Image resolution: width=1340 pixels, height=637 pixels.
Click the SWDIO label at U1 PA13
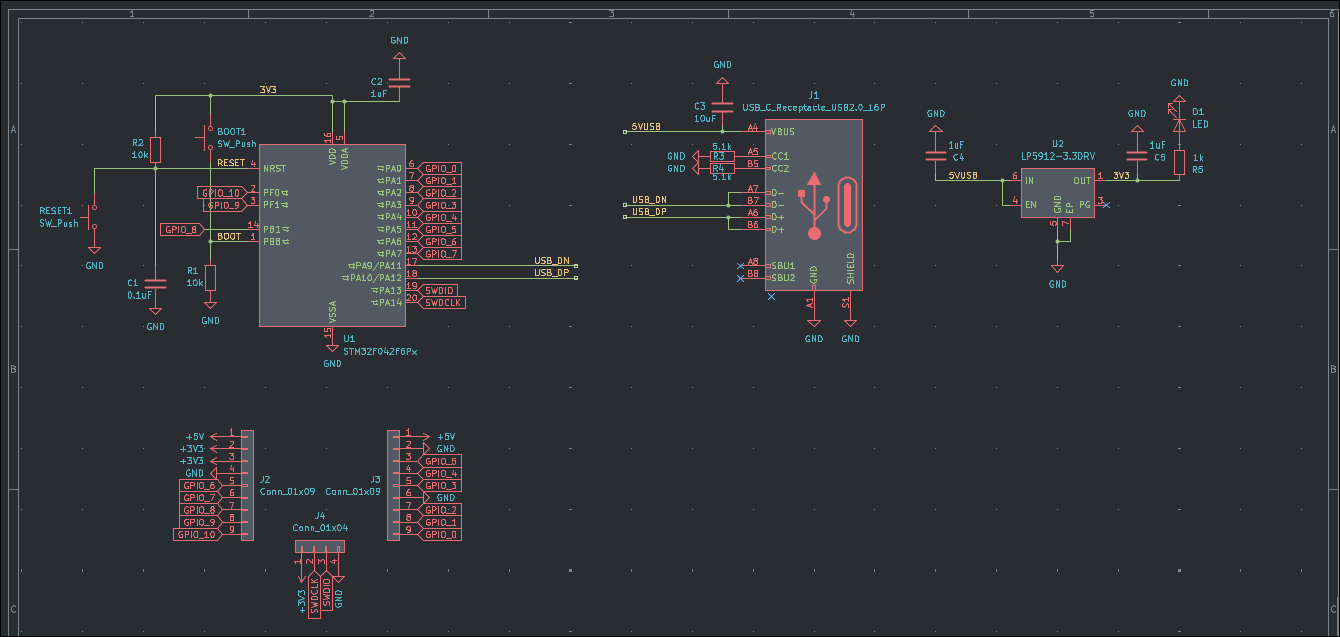click(x=439, y=290)
